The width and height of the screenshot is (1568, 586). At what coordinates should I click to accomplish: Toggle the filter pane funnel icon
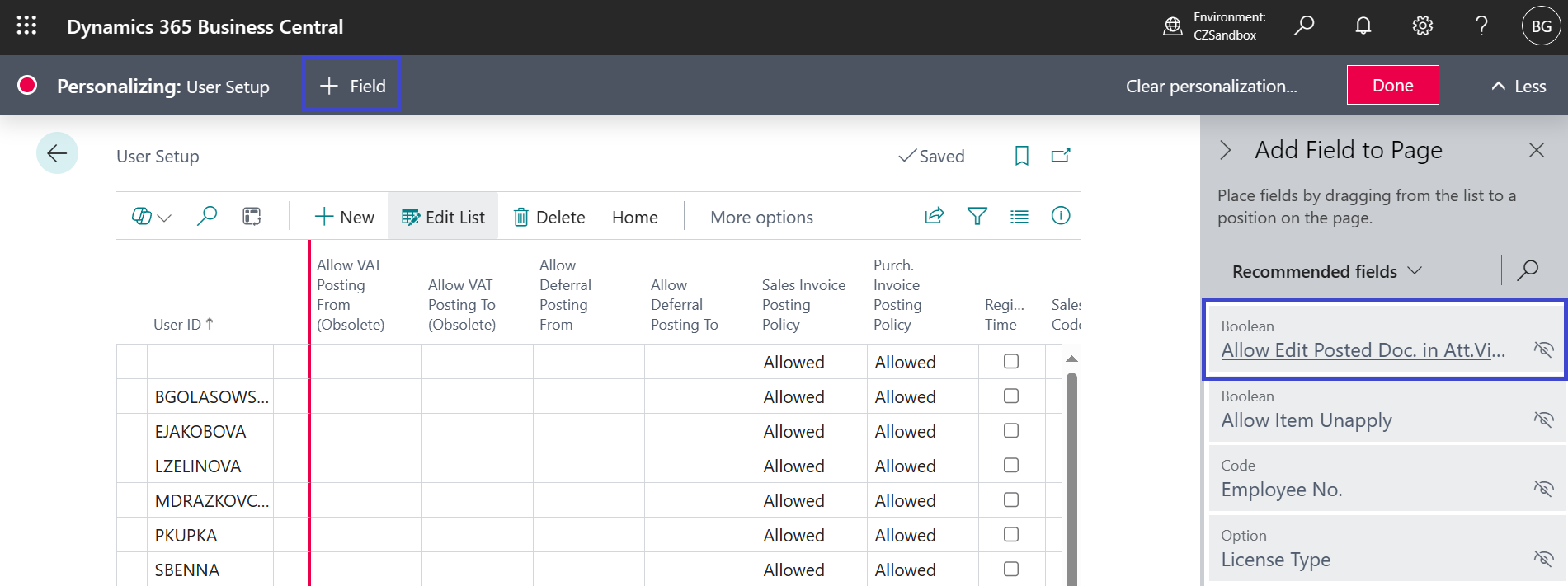[977, 217]
